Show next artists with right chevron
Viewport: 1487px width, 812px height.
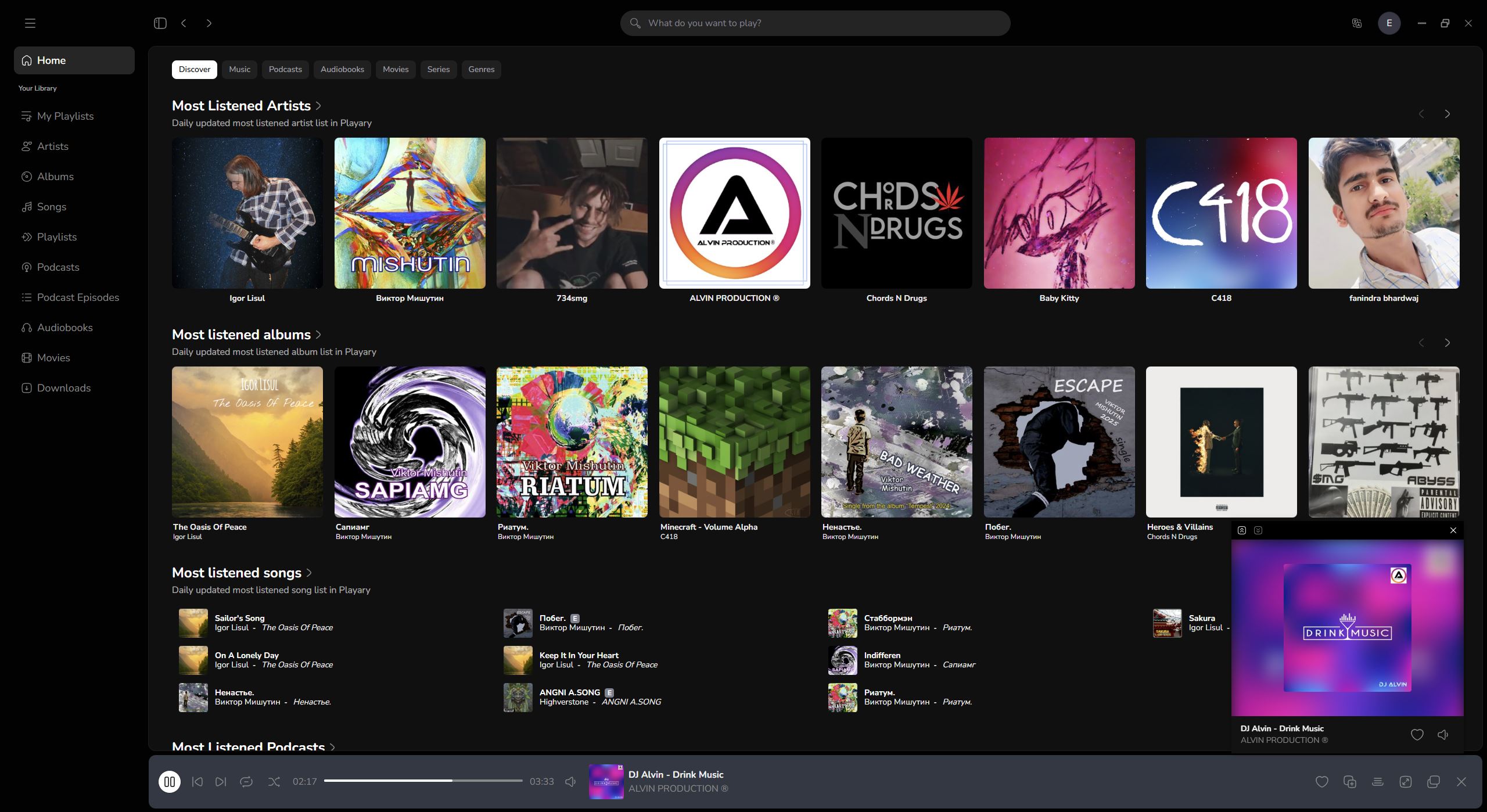click(x=1448, y=114)
